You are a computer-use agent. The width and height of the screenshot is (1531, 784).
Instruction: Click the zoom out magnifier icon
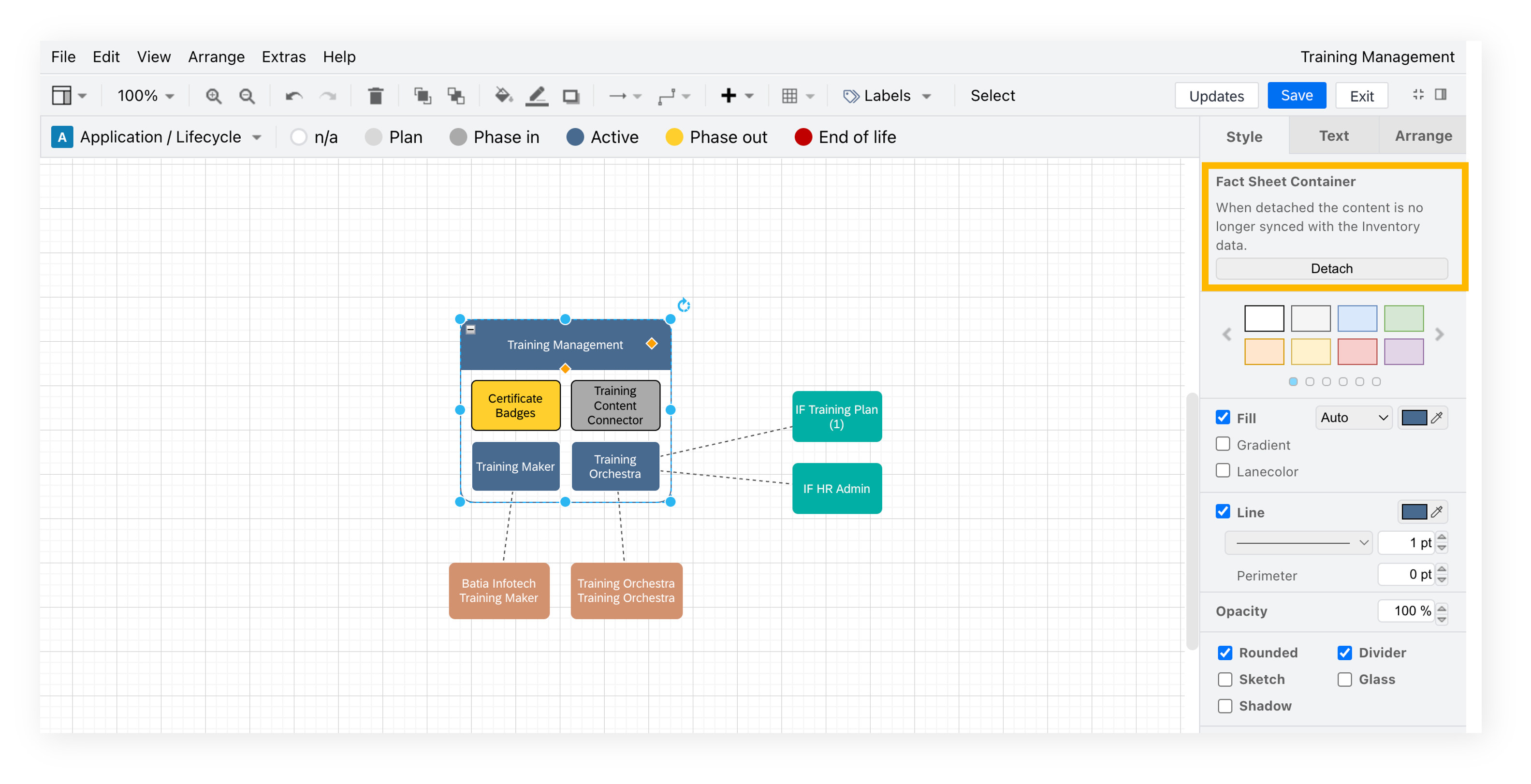click(247, 96)
